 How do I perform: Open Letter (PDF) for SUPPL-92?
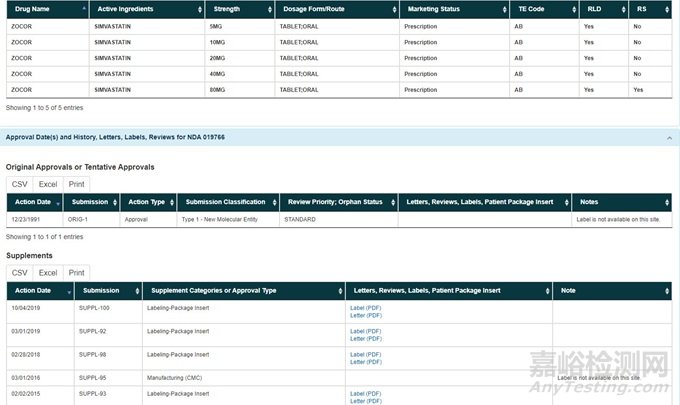click(x=365, y=338)
